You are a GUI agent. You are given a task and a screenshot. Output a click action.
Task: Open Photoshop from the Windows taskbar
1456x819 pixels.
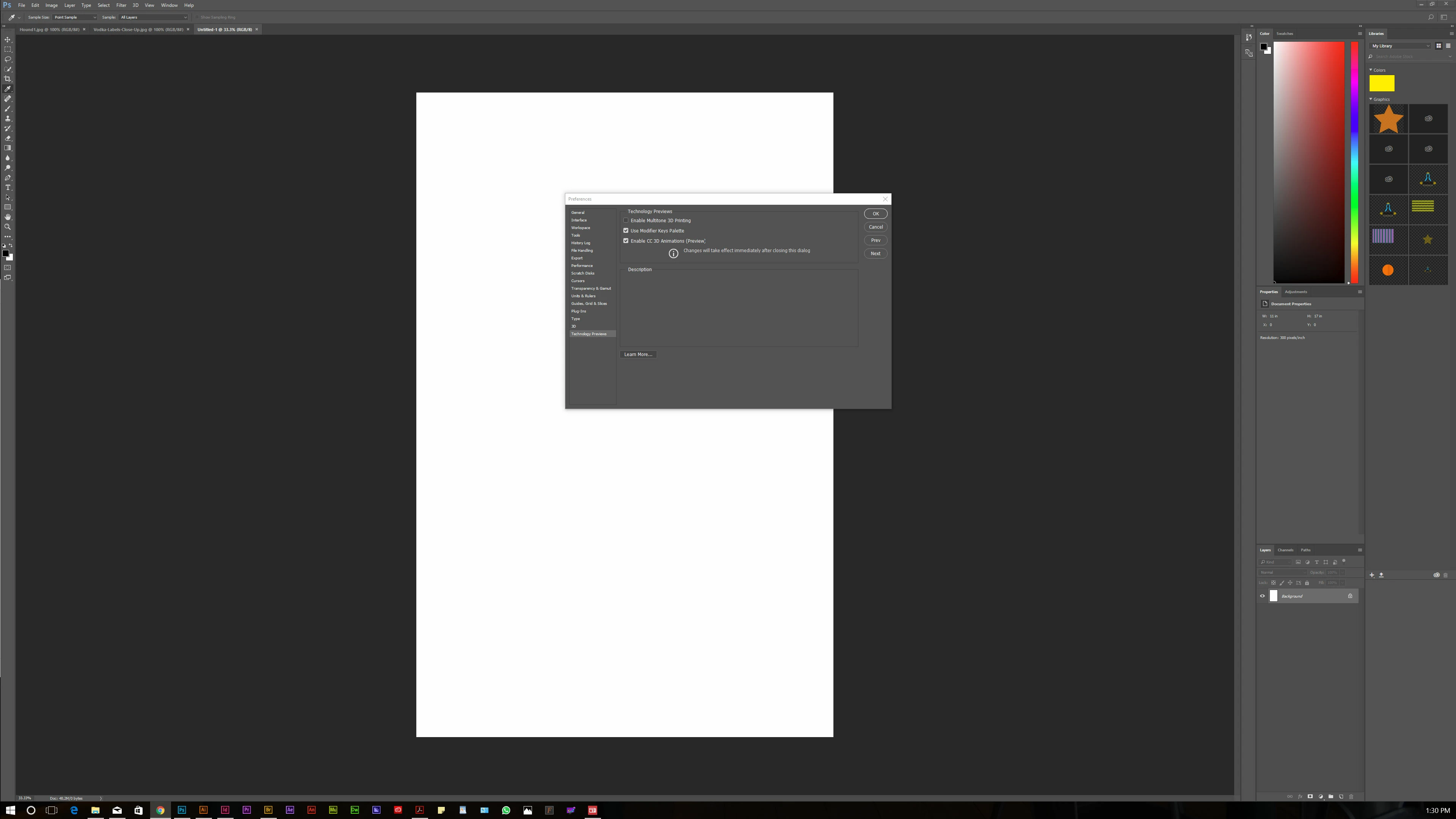pyautogui.click(x=182, y=810)
